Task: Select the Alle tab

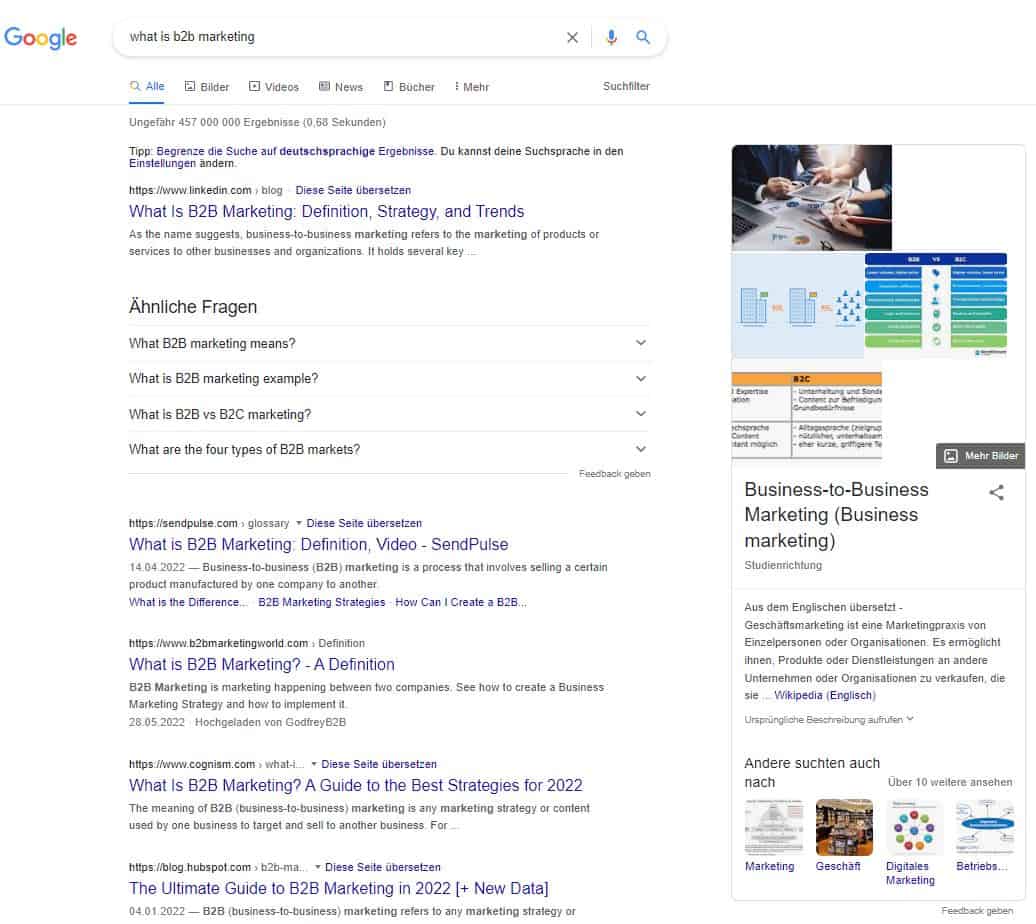Action: [x=147, y=87]
